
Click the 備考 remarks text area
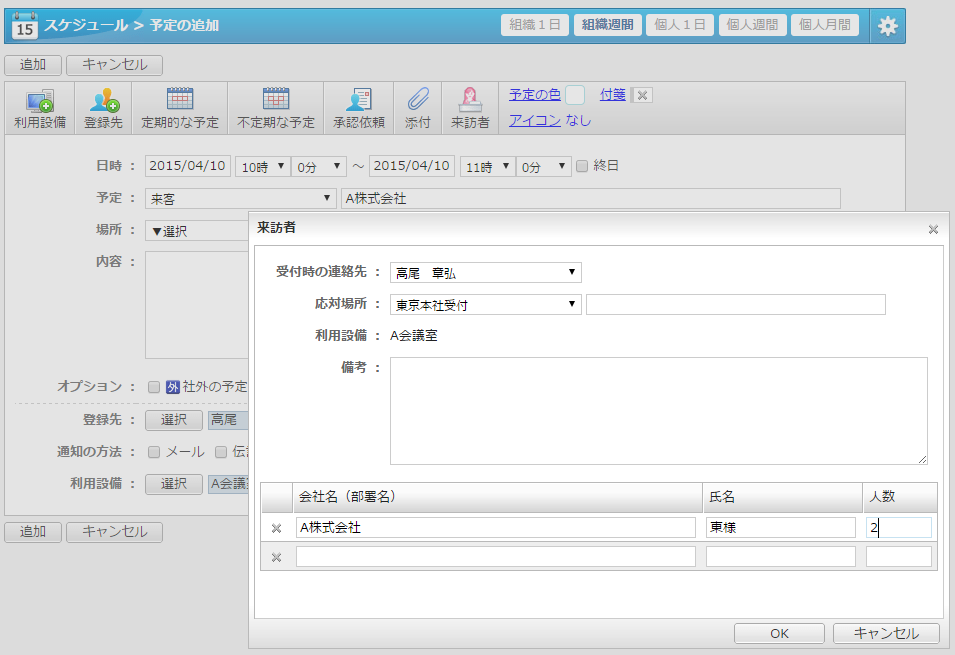pos(658,410)
